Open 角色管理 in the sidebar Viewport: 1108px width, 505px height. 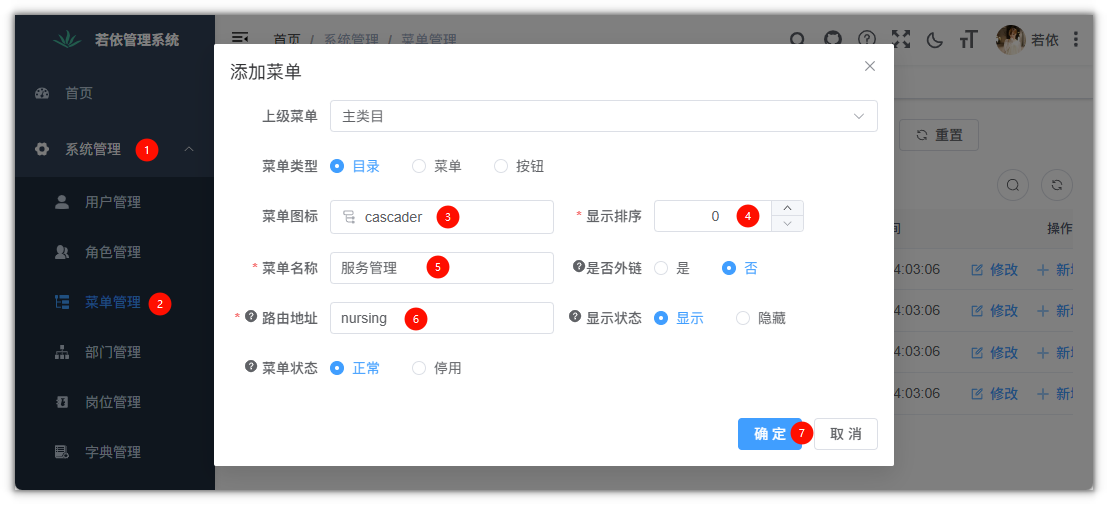click(114, 252)
